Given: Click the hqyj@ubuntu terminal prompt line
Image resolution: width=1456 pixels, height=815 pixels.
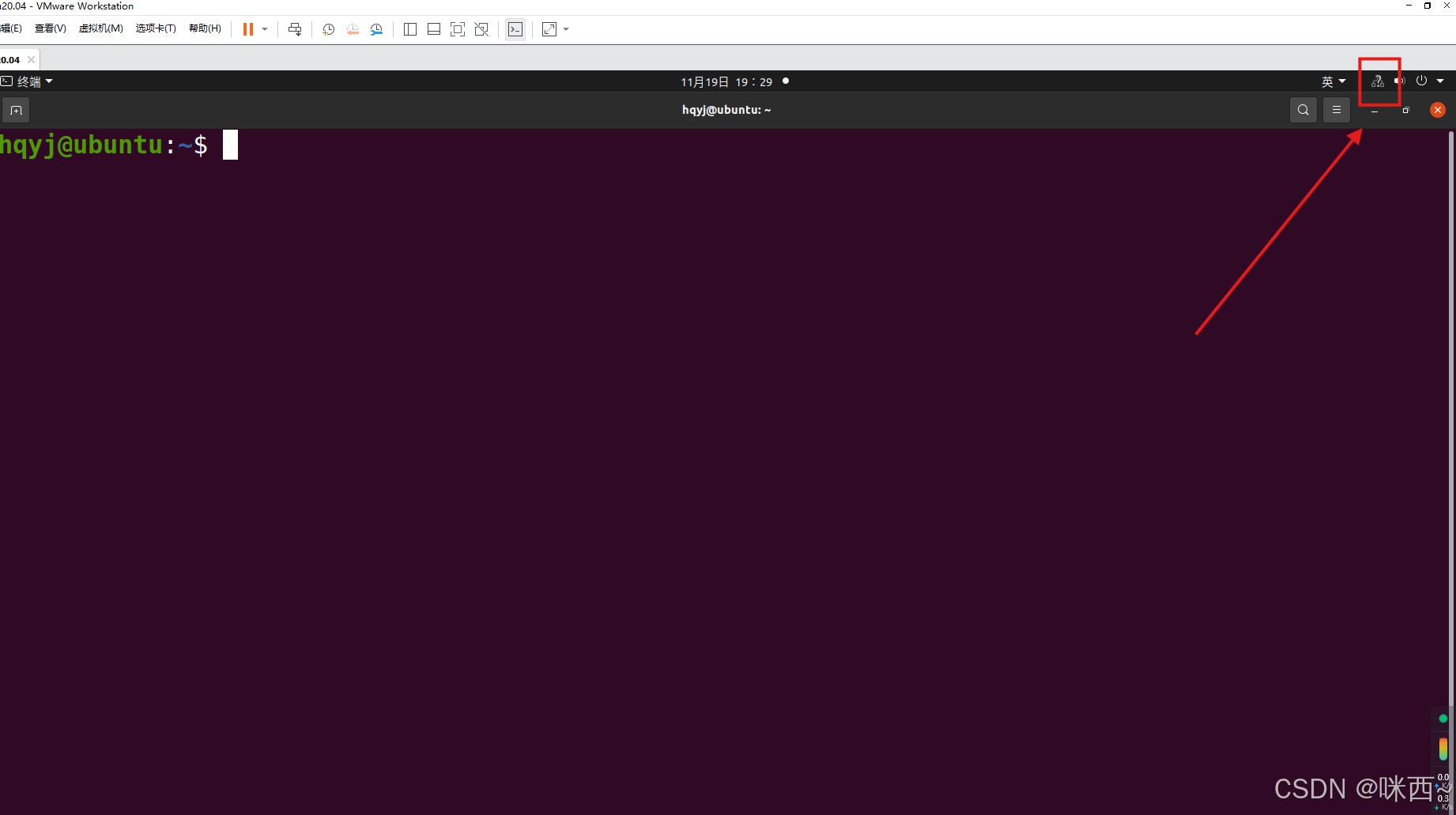Looking at the screenshot, I should tap(119, 145).
